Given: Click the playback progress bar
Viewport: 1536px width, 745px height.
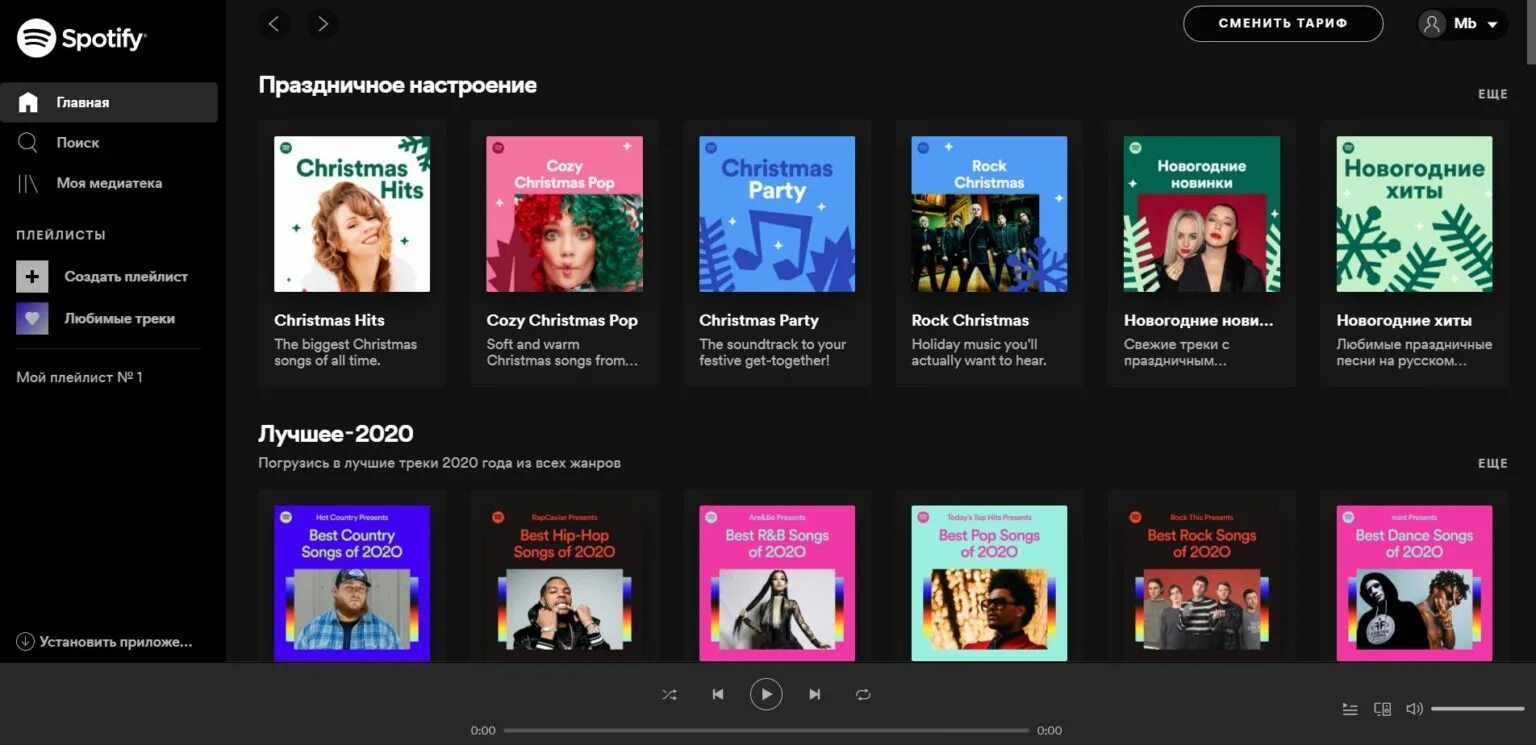Looking at the screenshot, I should (766, 730).
